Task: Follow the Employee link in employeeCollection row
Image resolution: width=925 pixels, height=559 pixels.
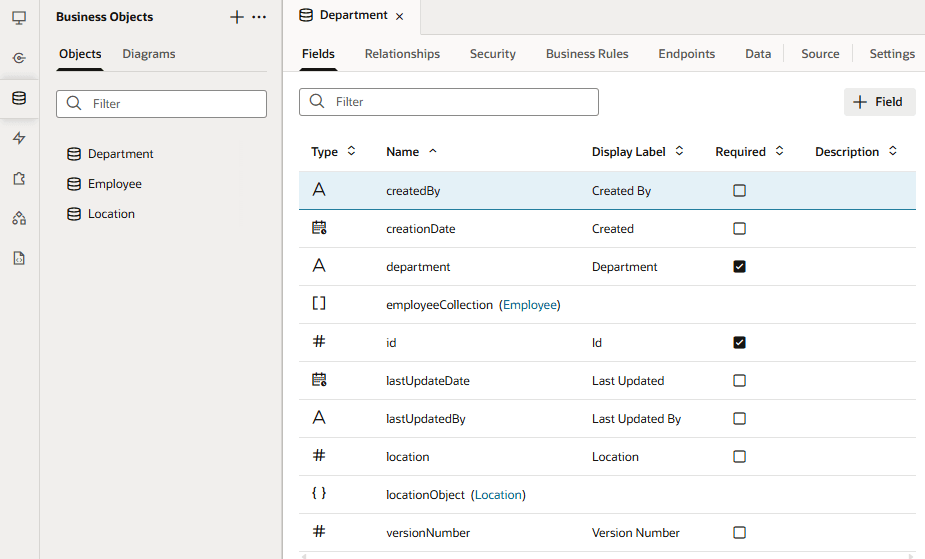Action: [530, 305]
